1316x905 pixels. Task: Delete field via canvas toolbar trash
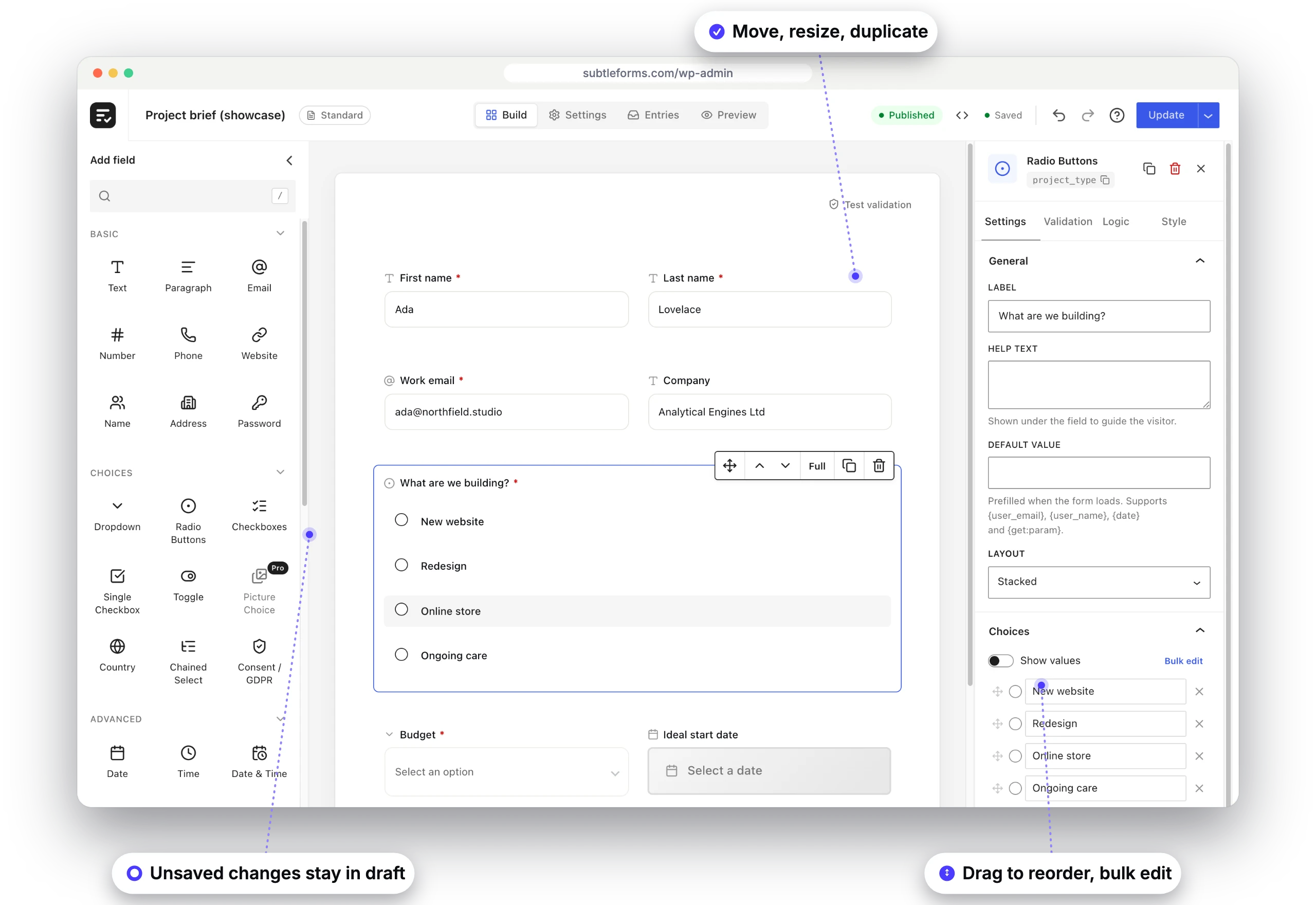click(x=879, y=465)
